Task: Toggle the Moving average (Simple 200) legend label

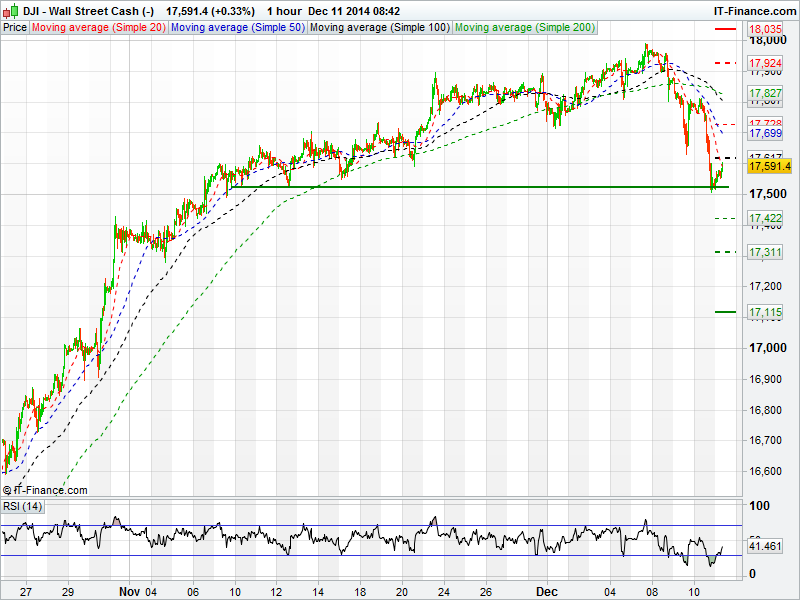Action: pyautogui.click(x=527, y=27)
